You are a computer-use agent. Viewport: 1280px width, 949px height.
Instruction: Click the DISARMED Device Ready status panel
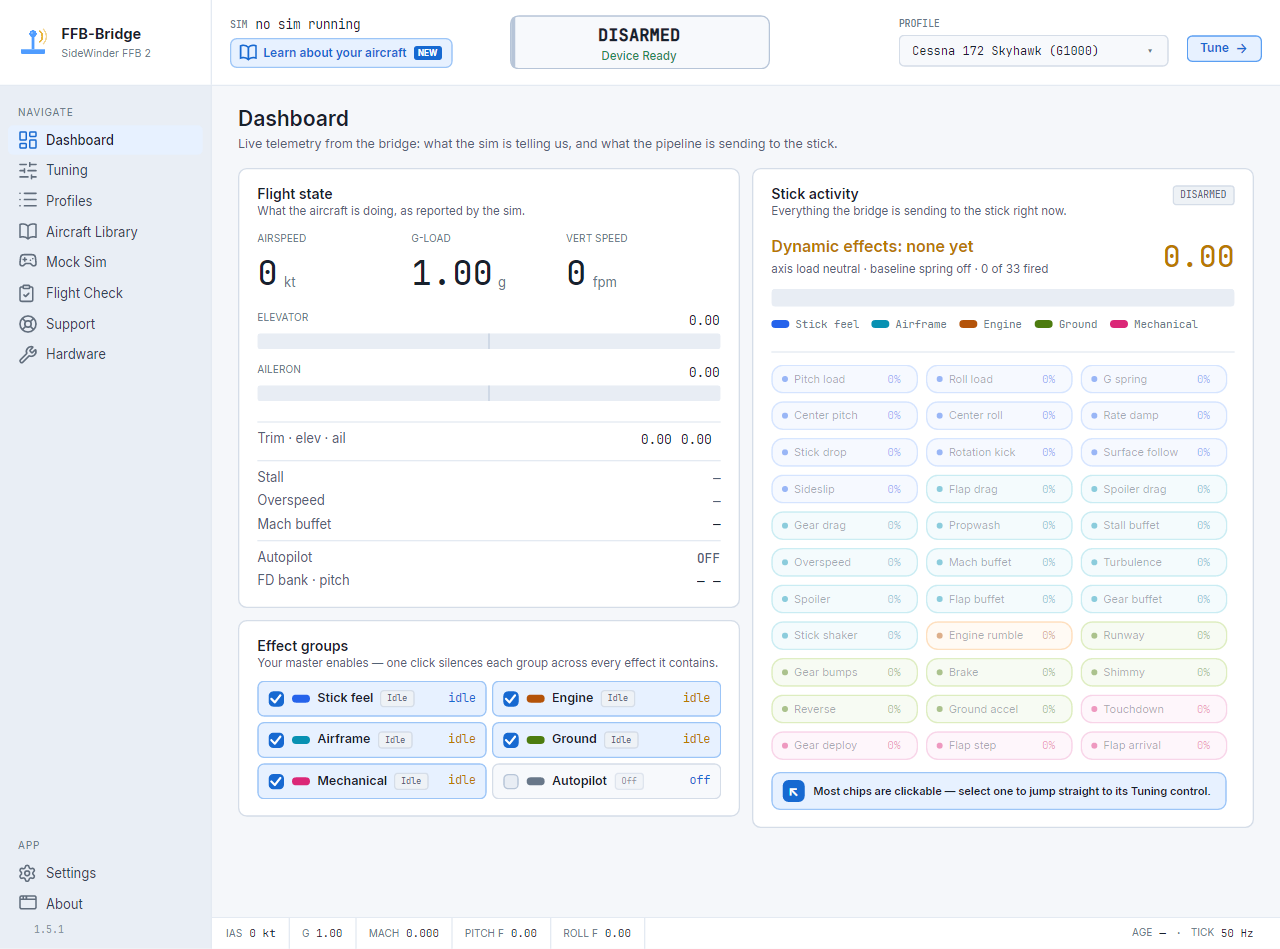coord(640,42)
